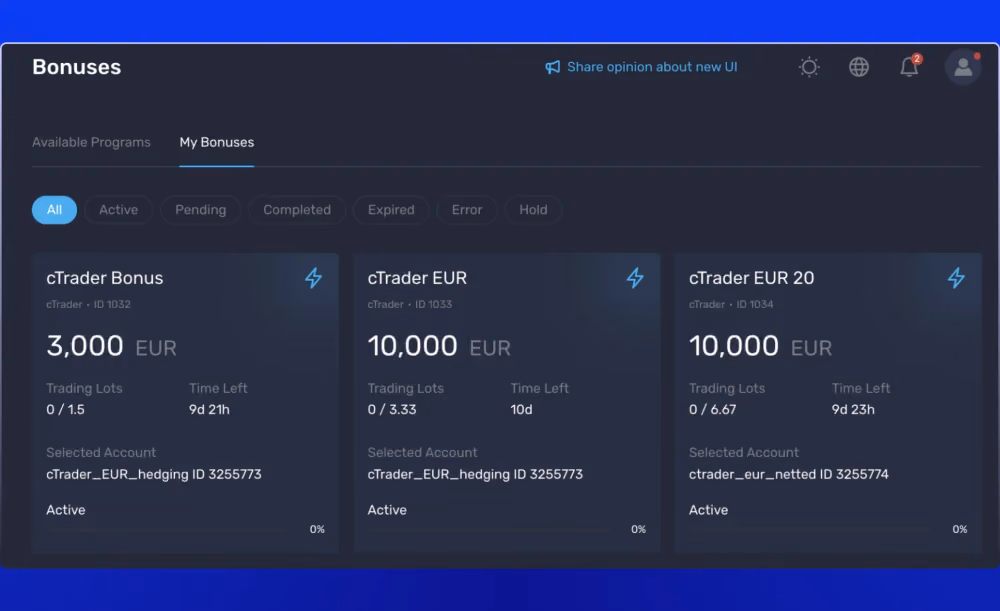Open the cTrader EUR card title
This screenshot has width=1000, height=611.
point(417,278)
